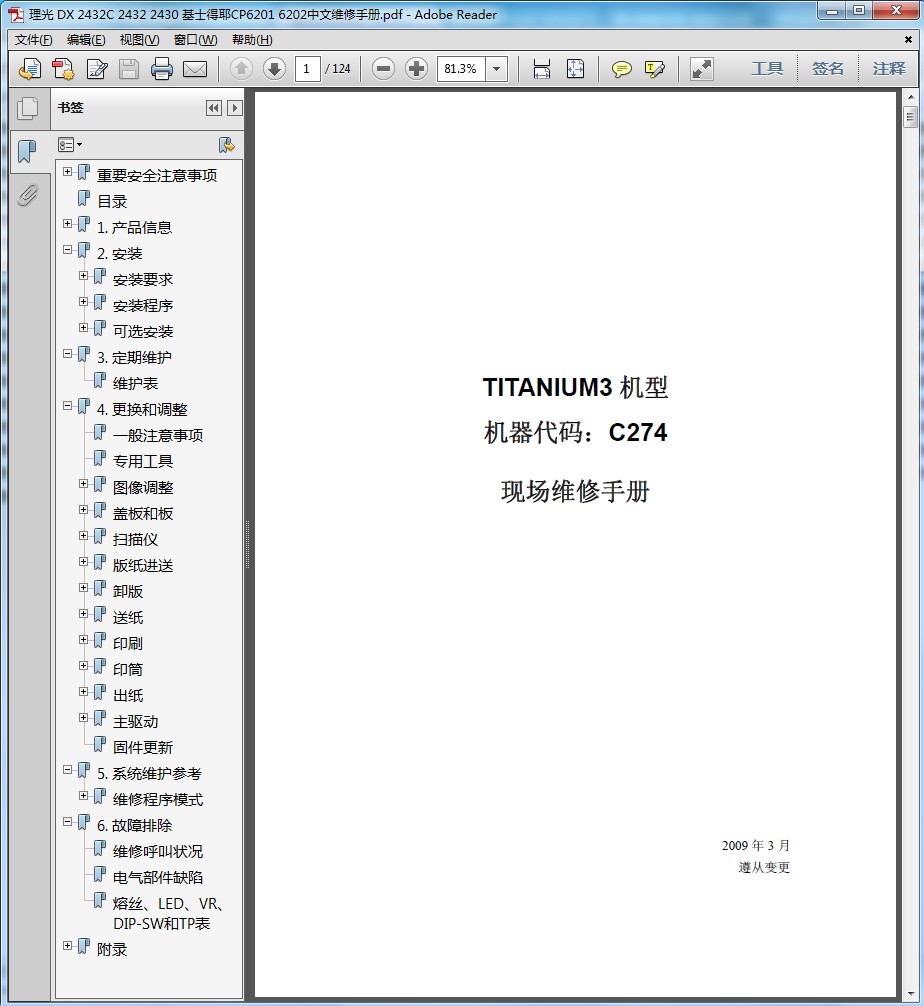Select the 固件更新 bookmark
Viewport: 924px width, 1006px height.
pyautogui.click(x=143, y=747)
